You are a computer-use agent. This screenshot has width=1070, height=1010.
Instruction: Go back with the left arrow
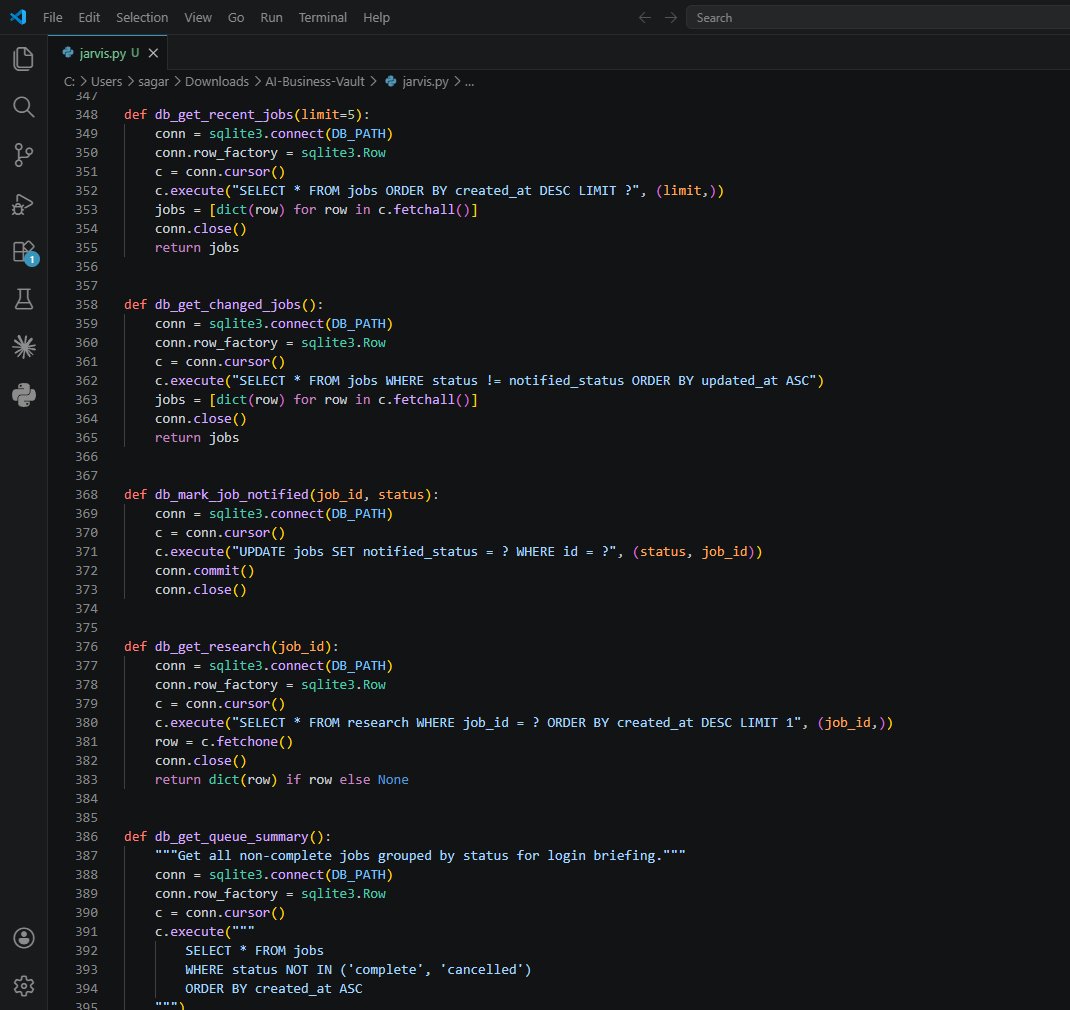click(x=644, y=18)
